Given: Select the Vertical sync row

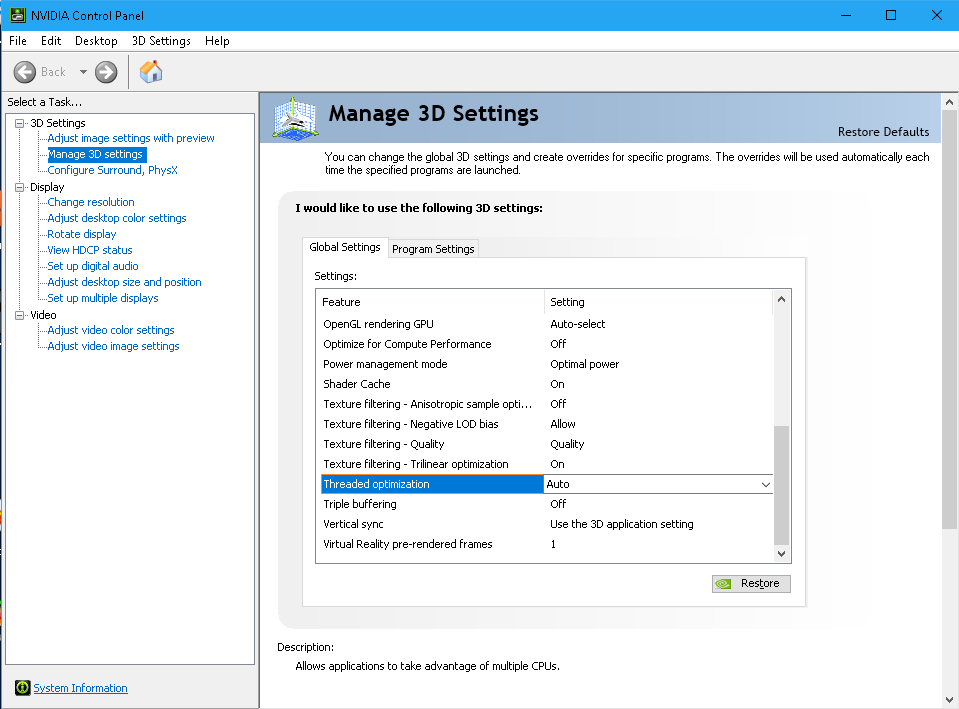Looking at the screenshot, I should (547, 524).
